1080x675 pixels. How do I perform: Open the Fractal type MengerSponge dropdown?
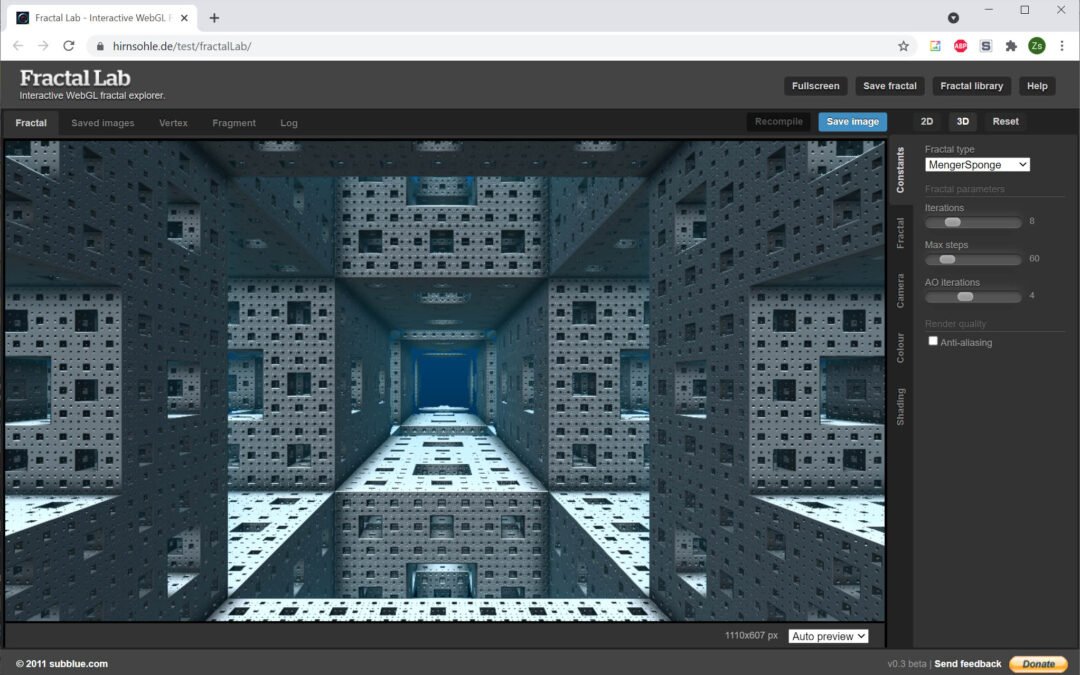(977, 165)
